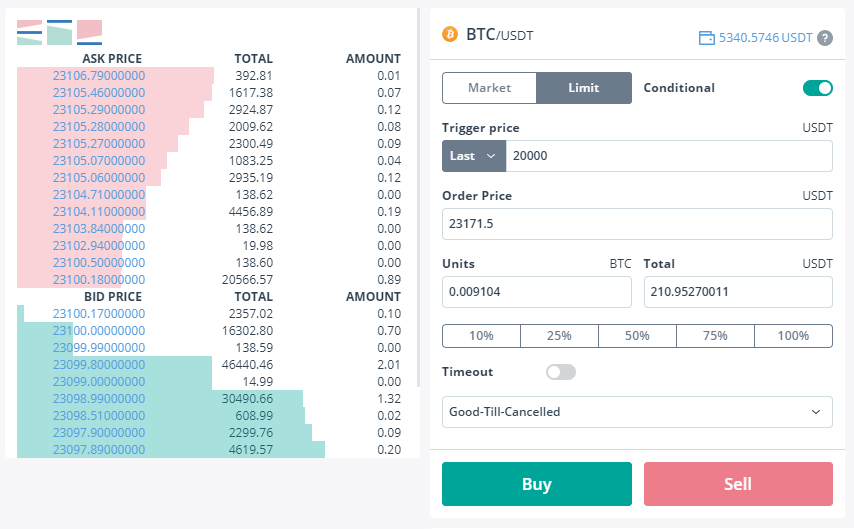Viewport: 854px width, 529px height.
Task: Select ask price 23100.18000000 in order book
Action: pyautogui.click(x=98, y=279)
